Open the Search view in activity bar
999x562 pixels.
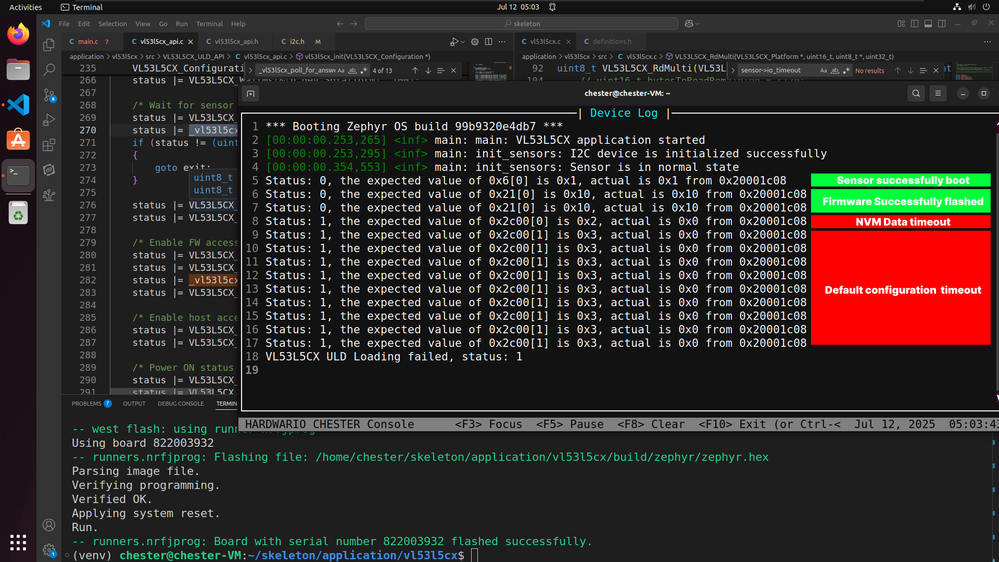pos(49,70)
